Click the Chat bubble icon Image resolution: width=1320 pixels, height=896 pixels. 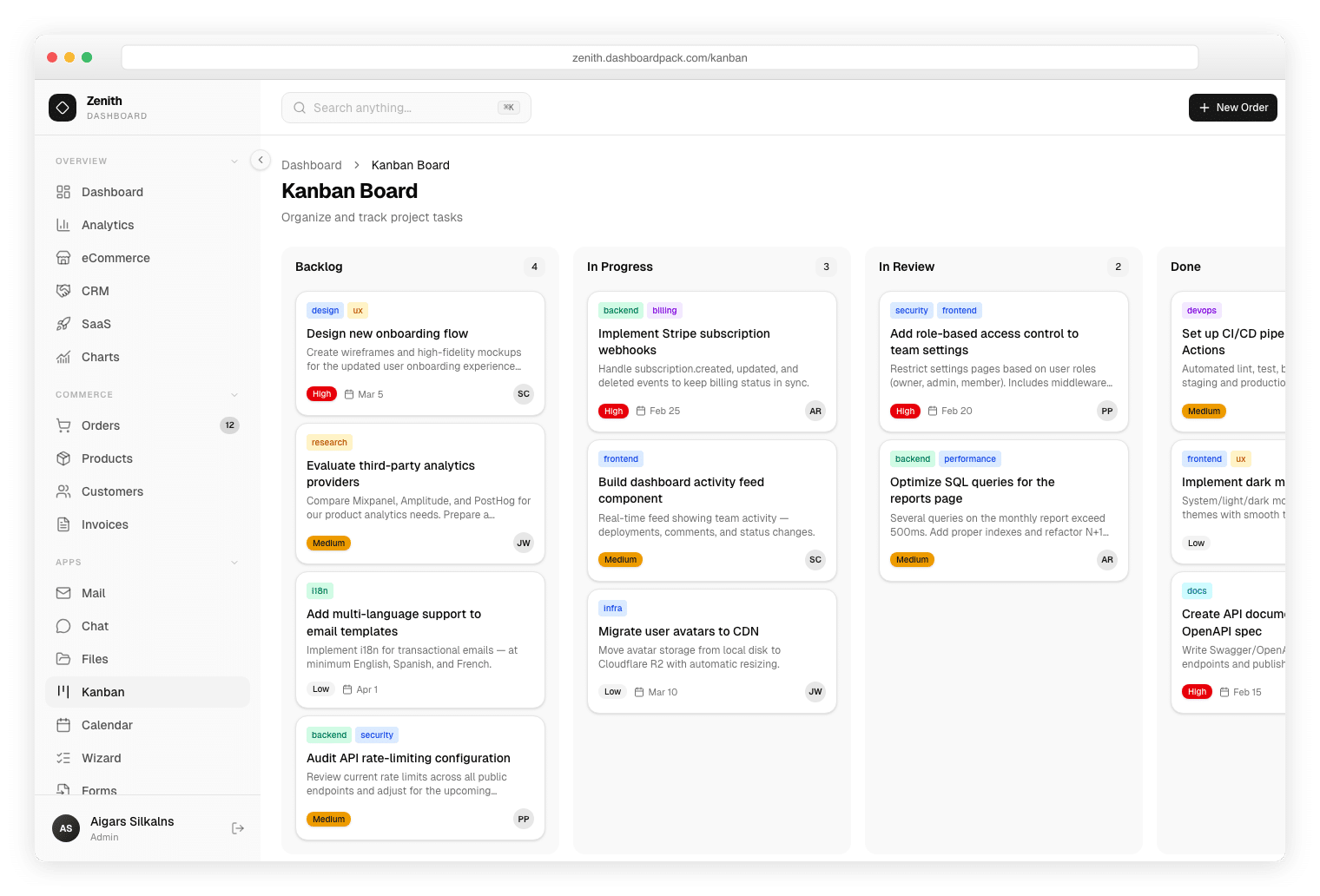(63, 626)
